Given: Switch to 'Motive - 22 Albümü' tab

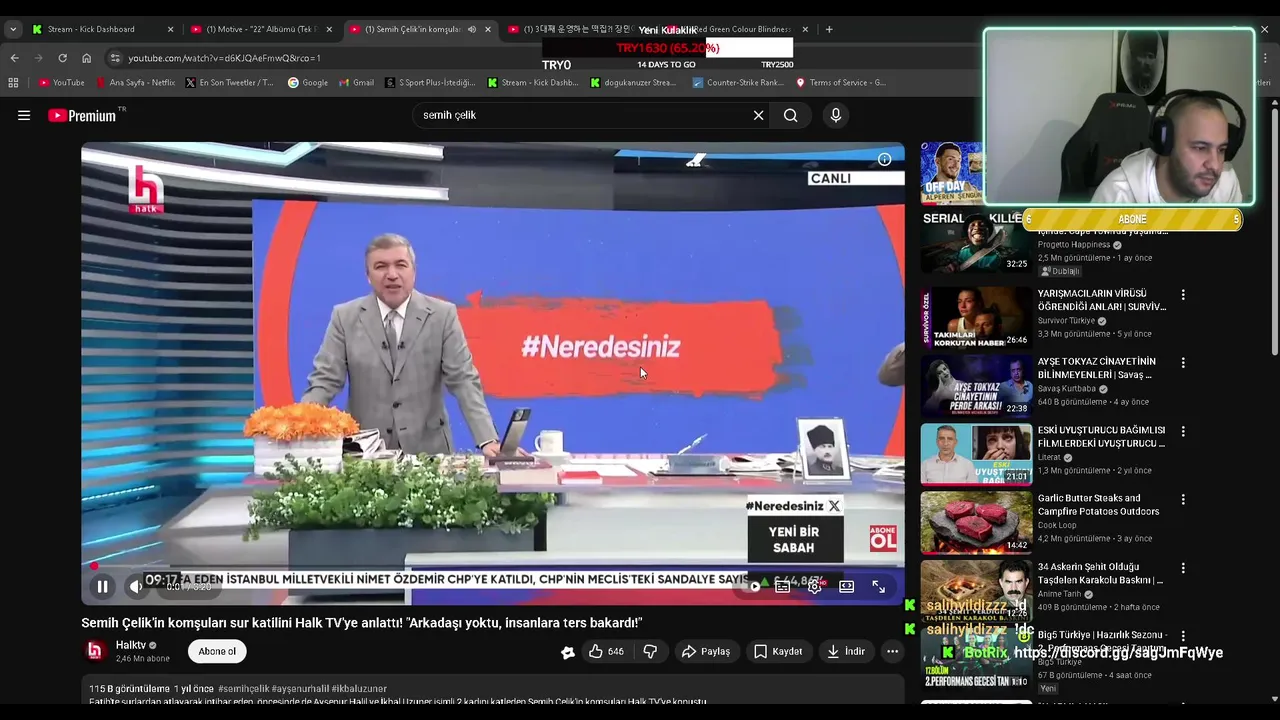Looking at the screenshot, I should coord(261,29).
